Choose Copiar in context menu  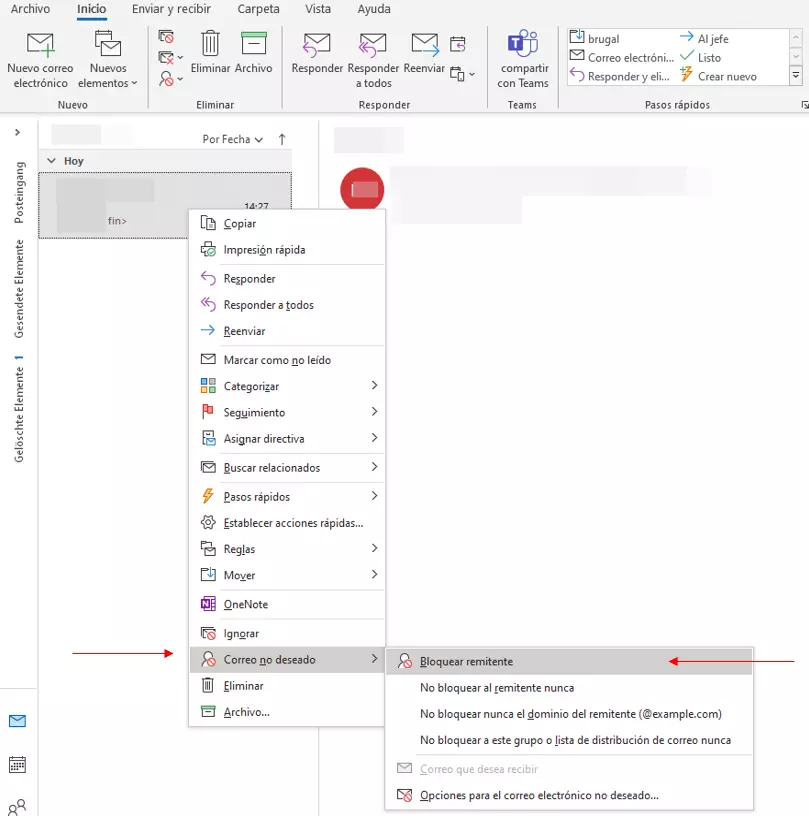tap(287, 224)
